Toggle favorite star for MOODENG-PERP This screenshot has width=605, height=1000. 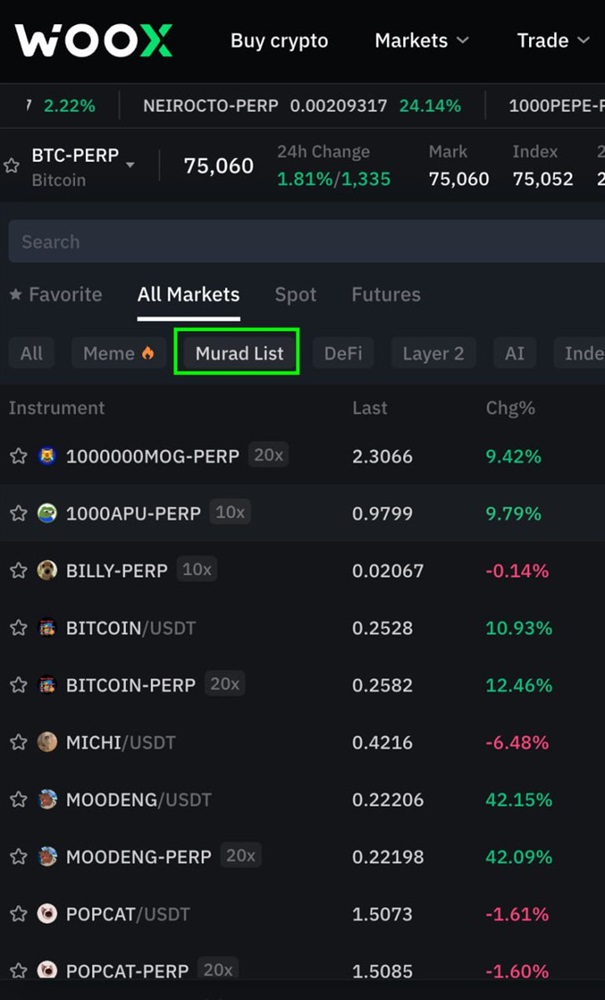pyautogui.click(x=18, y=857)
